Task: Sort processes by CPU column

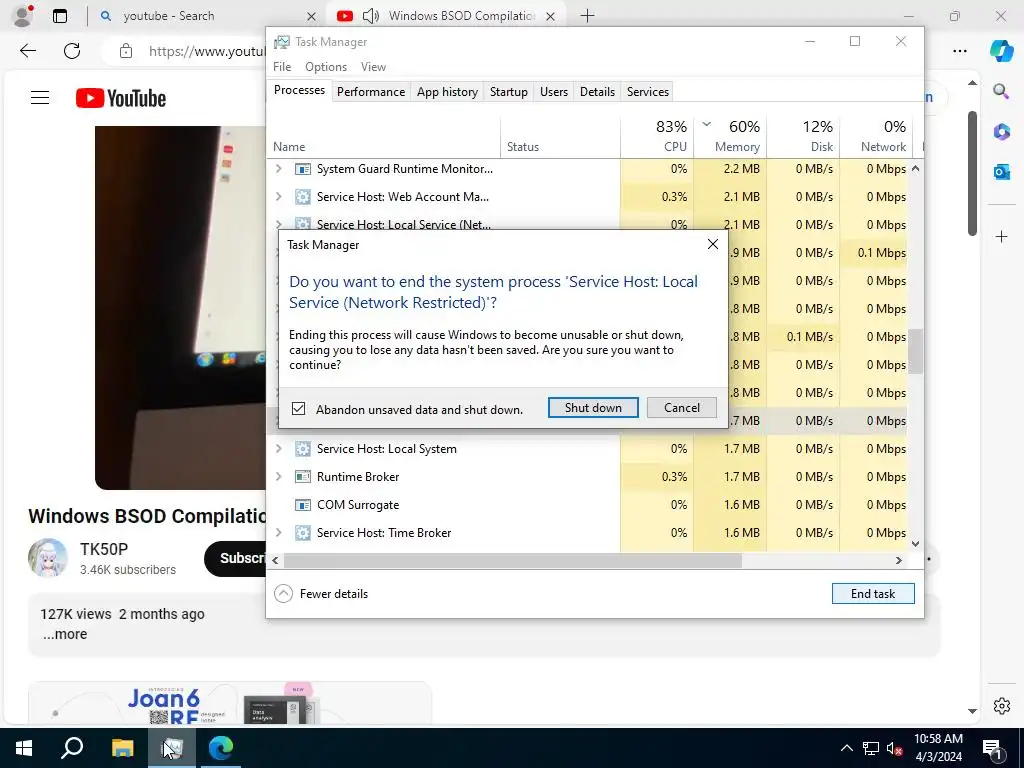Action: tap(657, 136)
